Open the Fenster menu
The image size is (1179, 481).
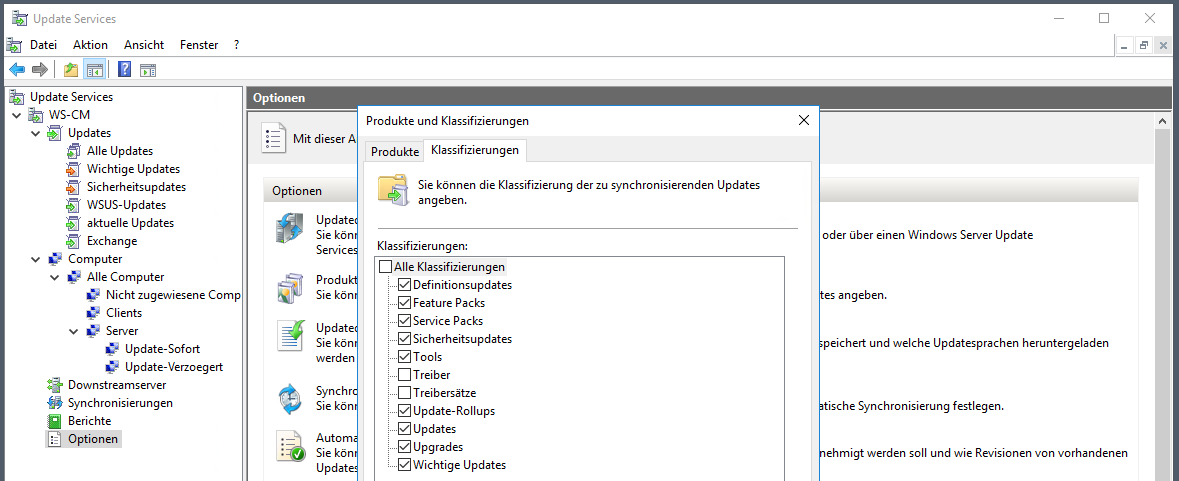pyautogui.click(x=199, y=45)
